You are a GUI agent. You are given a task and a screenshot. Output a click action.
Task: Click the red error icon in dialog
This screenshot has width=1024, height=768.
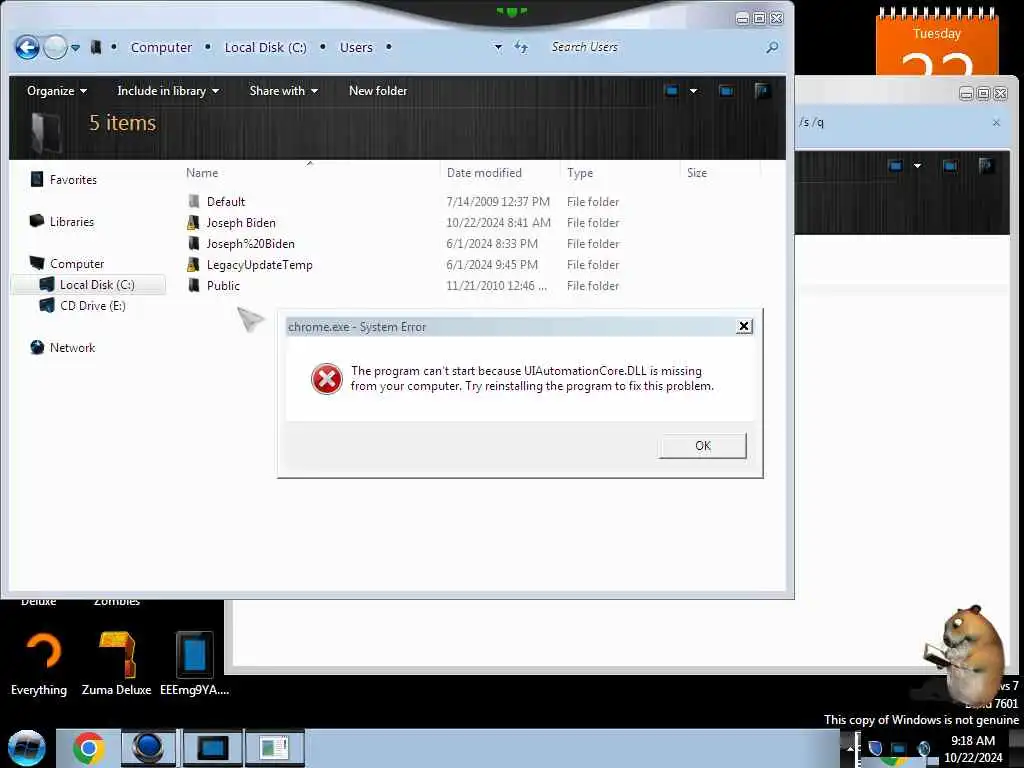[x=327, y=379]
